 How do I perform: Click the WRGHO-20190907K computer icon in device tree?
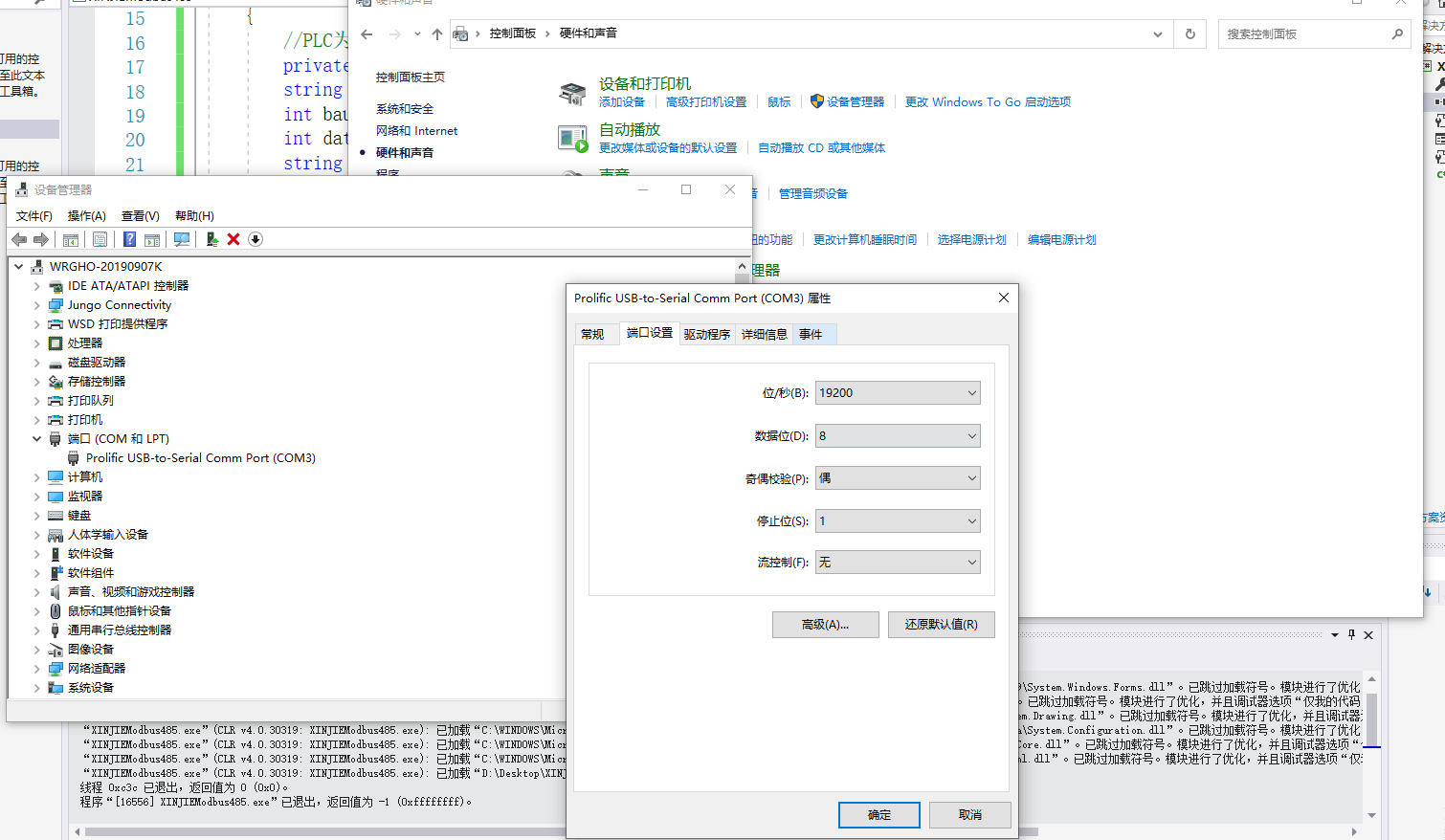37,267
